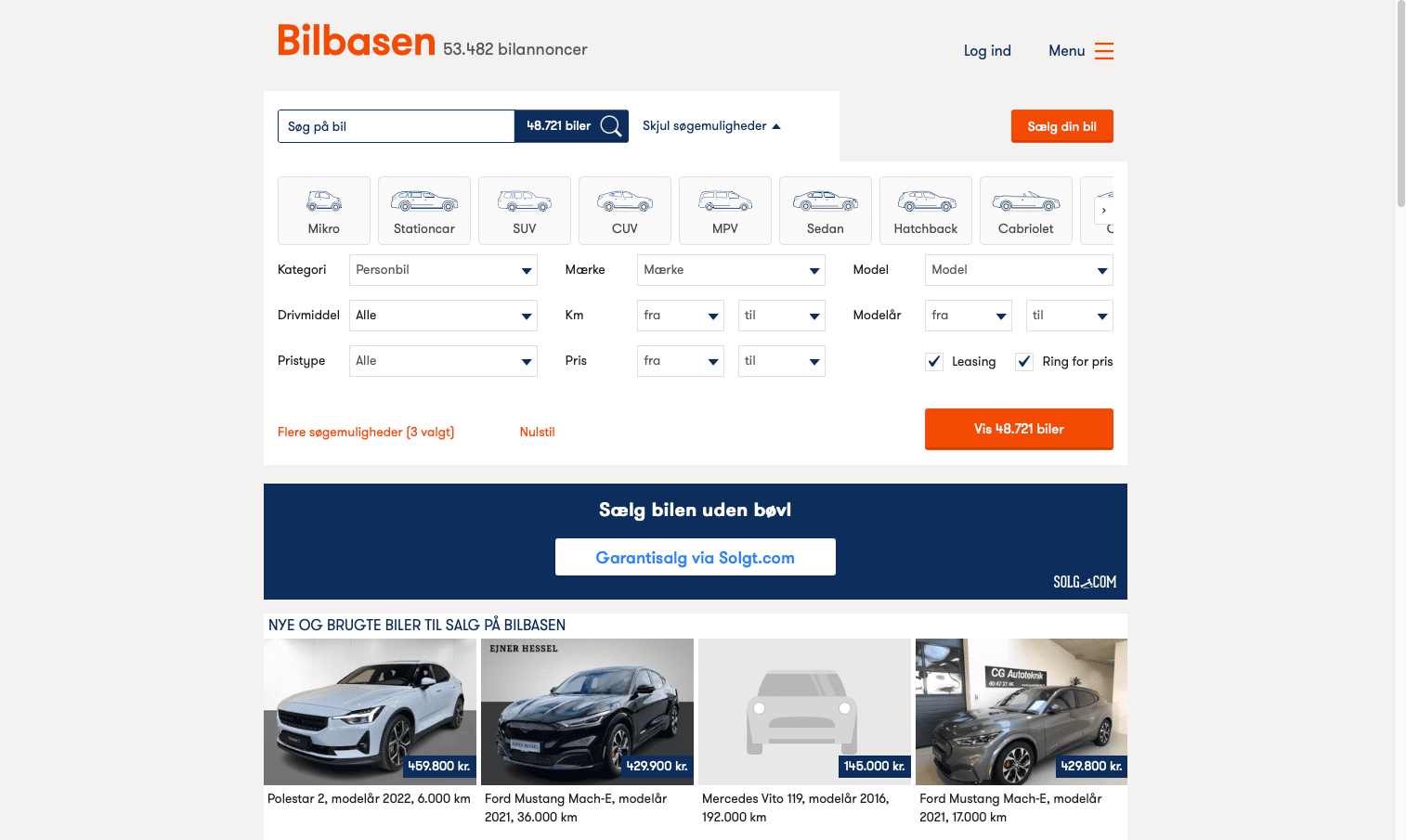Image resolution: width=1406 pixels, height=840 pixels.
Task: Open the Pristype dropdown
Action: tap(443, 361)
